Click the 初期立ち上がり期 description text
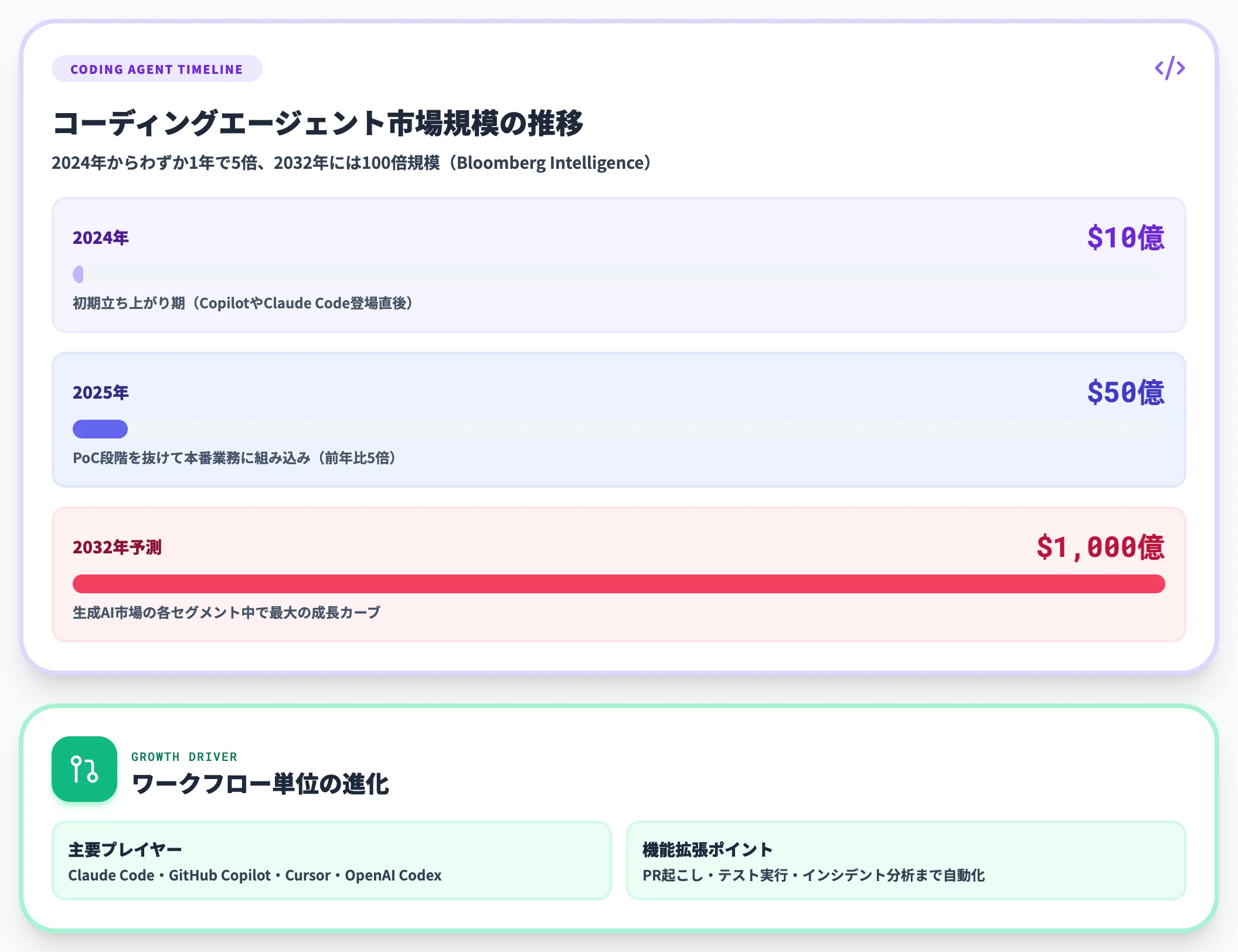This screenshot has width=1238, height=952. click(x=243, y=303)
